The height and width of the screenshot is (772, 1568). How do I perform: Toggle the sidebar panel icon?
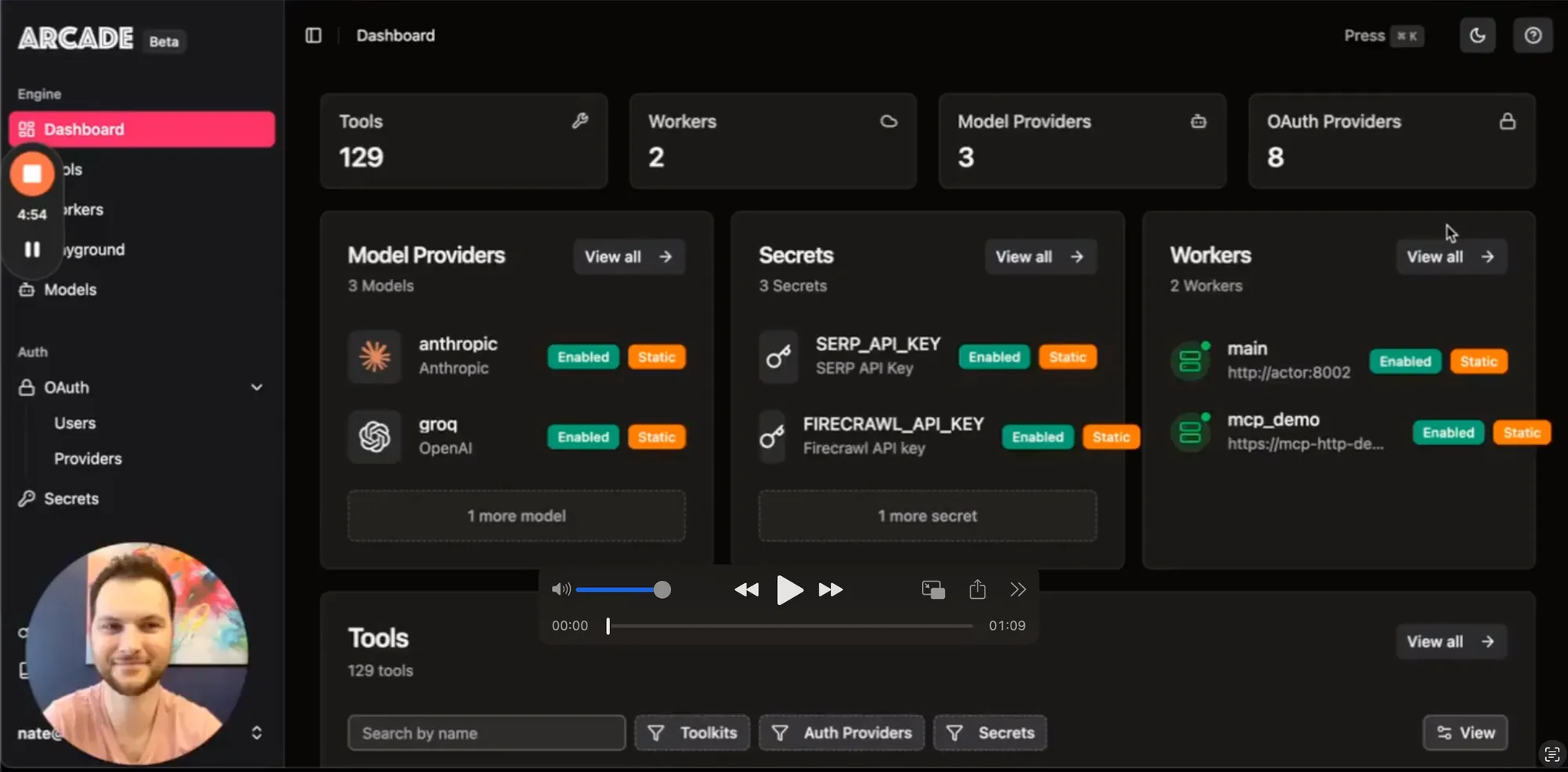[x=314, y=35]
